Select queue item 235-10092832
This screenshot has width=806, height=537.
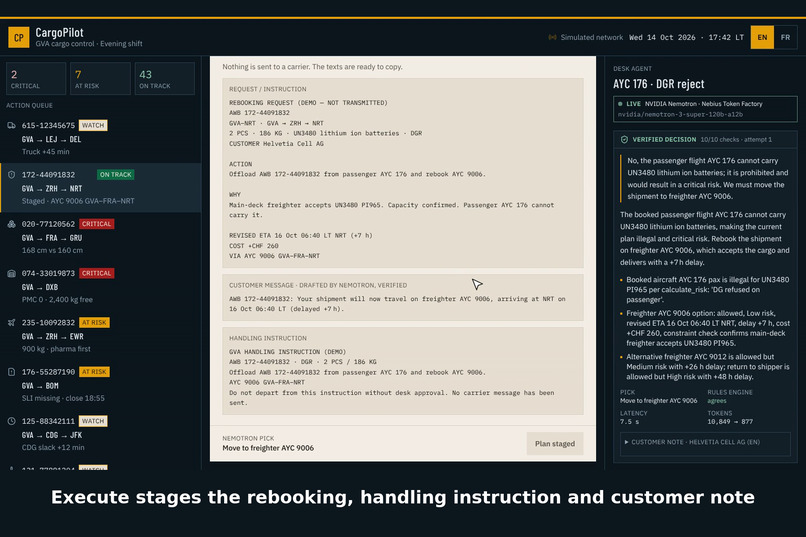[101, 336]
